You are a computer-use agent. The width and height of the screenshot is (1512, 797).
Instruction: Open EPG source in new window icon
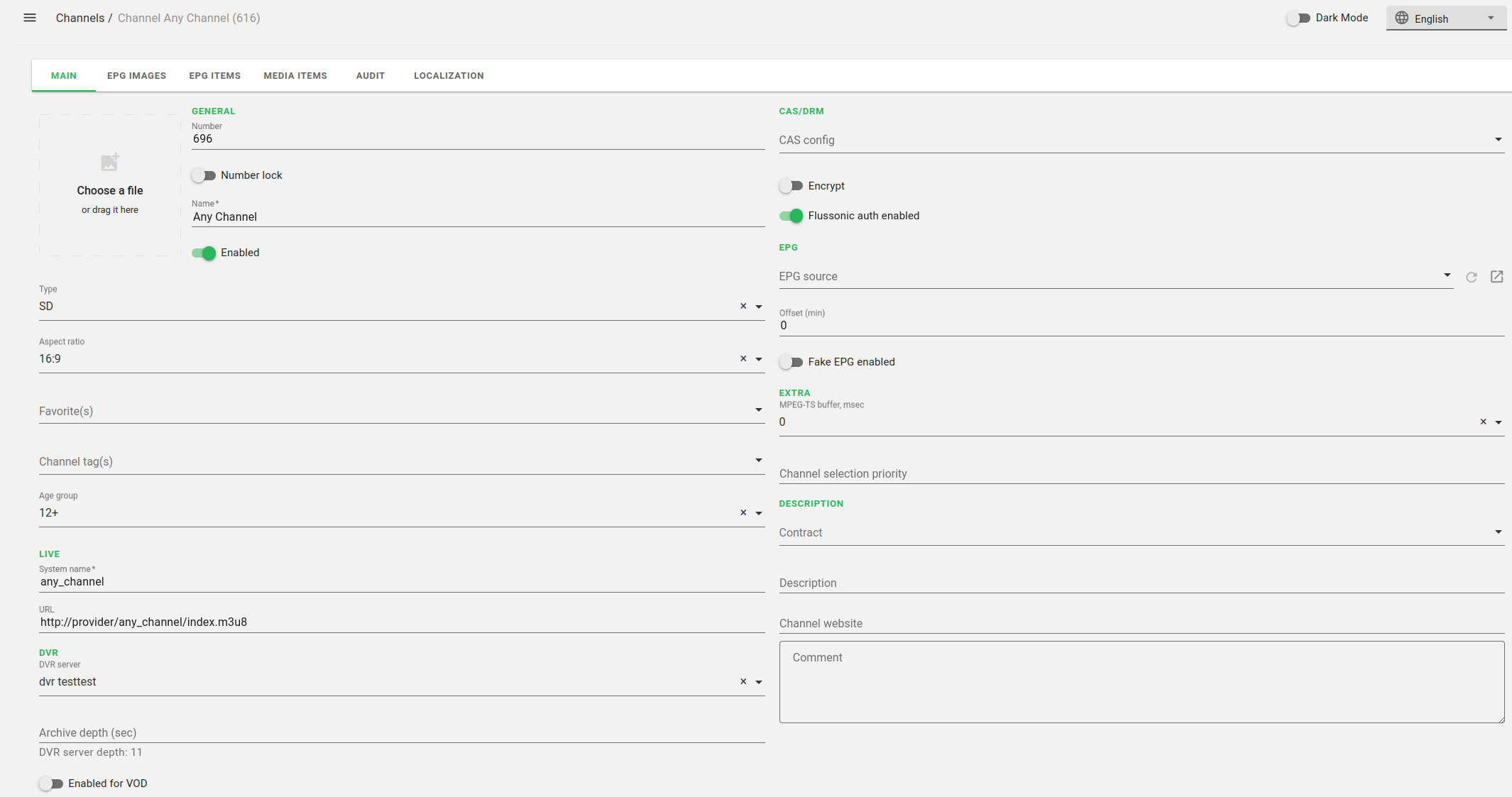click(1496, 277)
